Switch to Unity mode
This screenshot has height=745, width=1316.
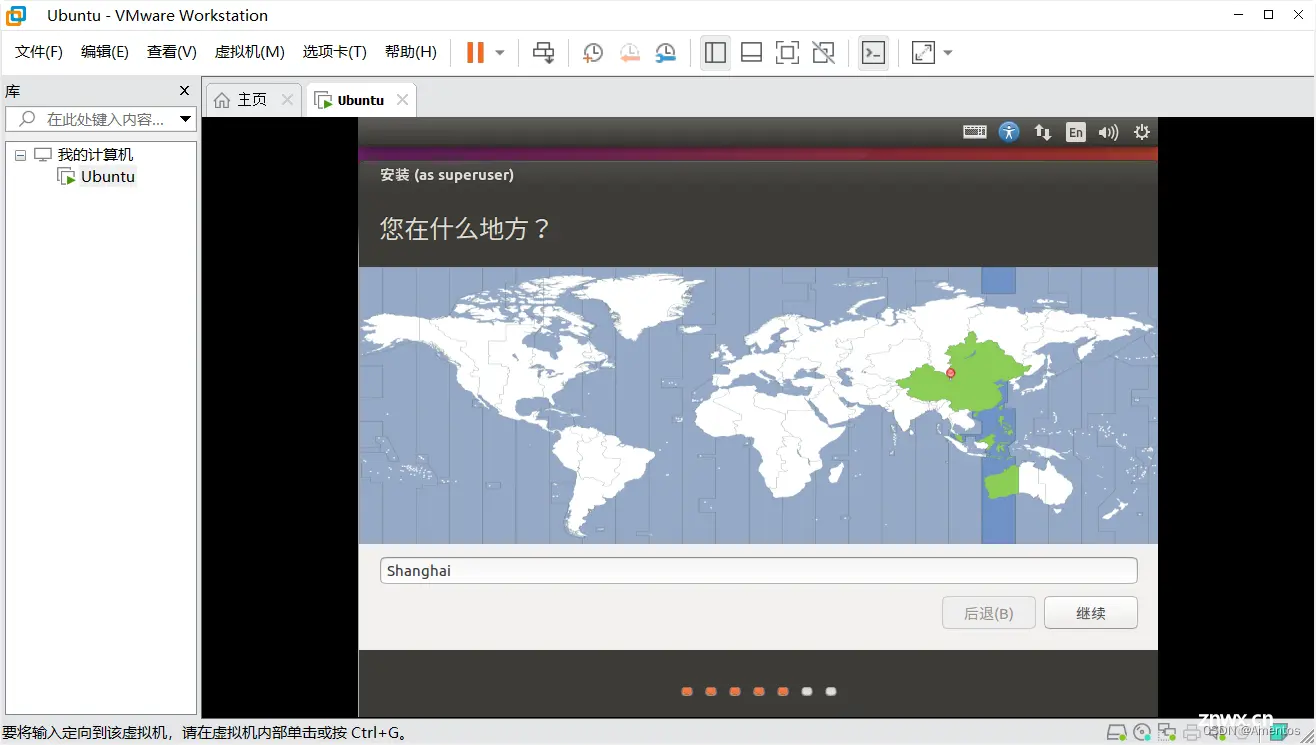pyautogui.click(x=823, y=53)
